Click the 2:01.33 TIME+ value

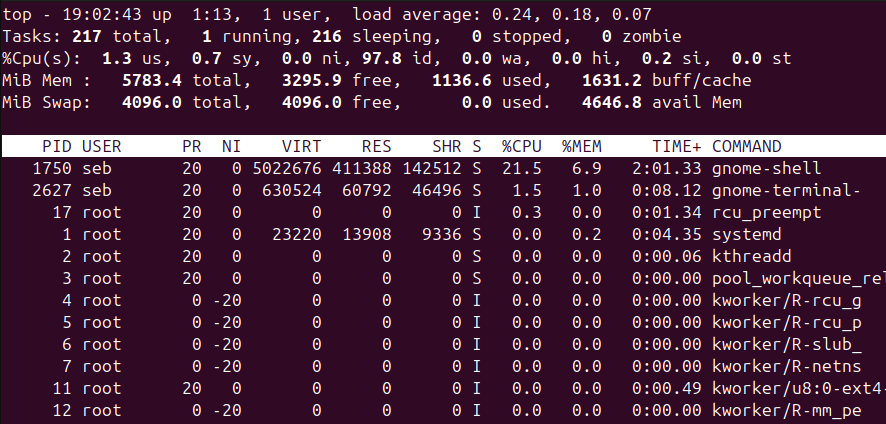pyautogui.click(x=667, y=168)
